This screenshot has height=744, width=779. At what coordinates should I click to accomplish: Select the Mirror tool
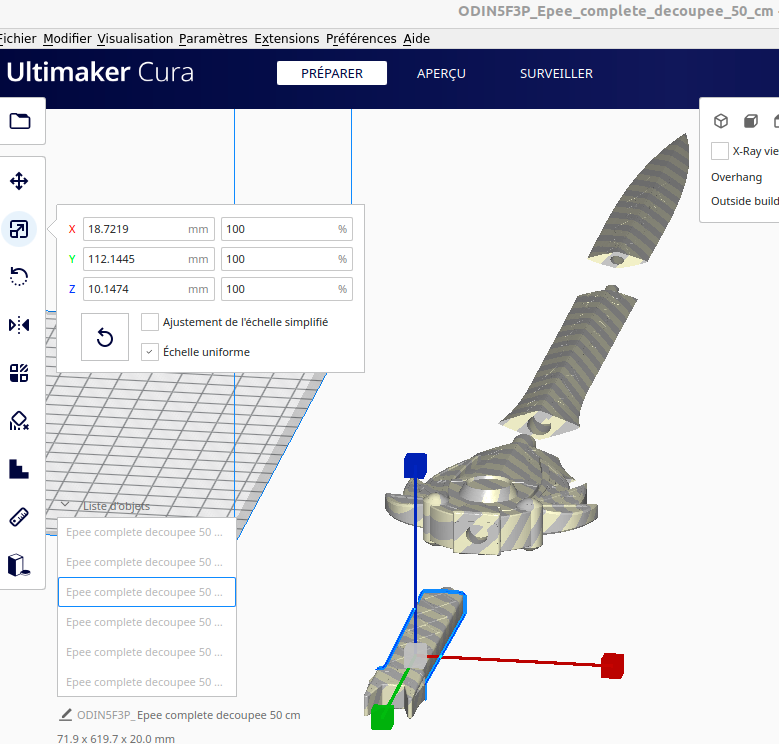(19, 325)
